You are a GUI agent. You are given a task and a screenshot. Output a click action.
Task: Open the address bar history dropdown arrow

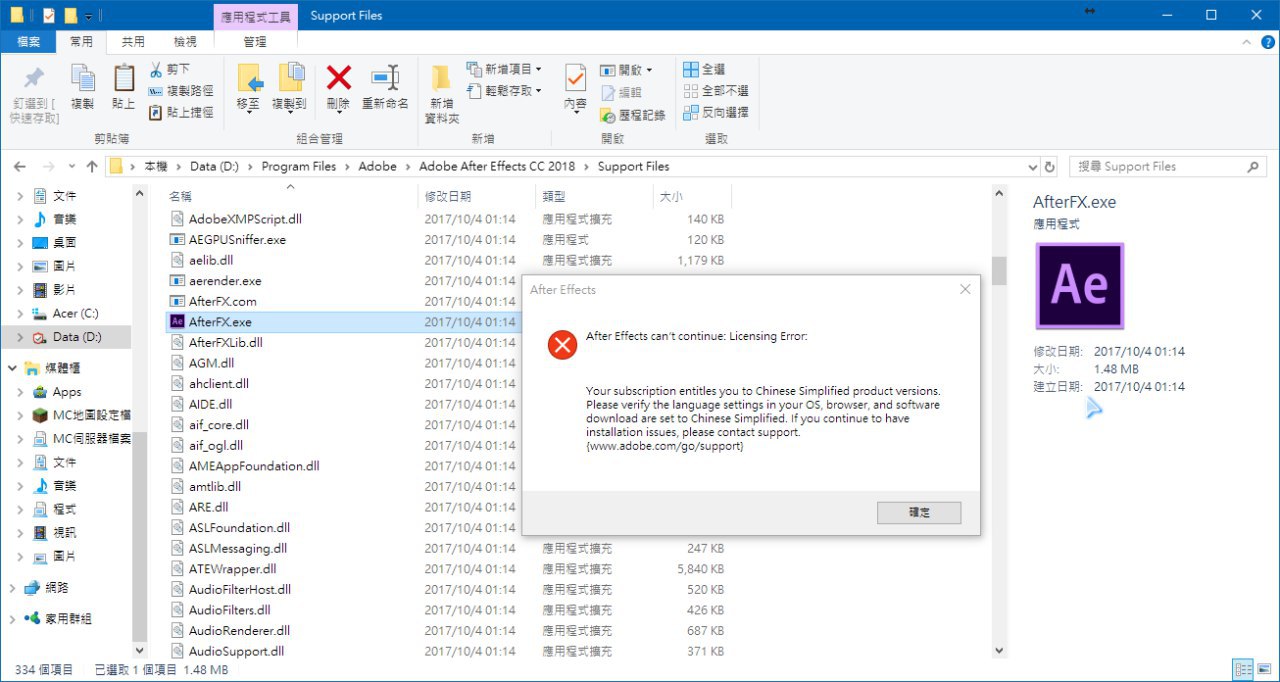pyautogui.click(x=1033, y=166)
